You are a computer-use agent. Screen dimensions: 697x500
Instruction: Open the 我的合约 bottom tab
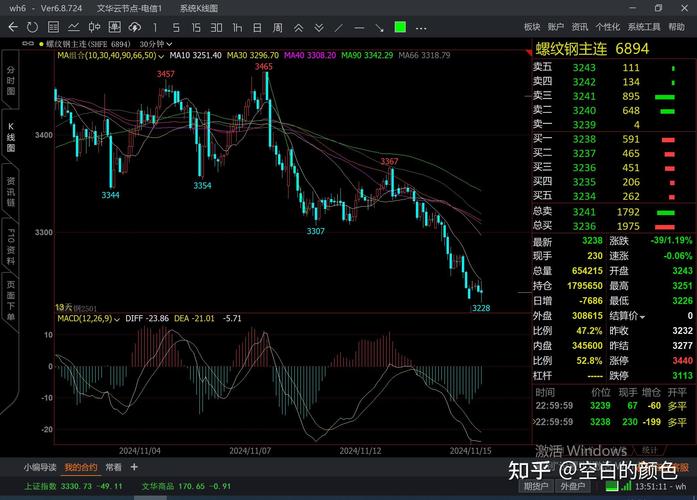coord(81,467)
